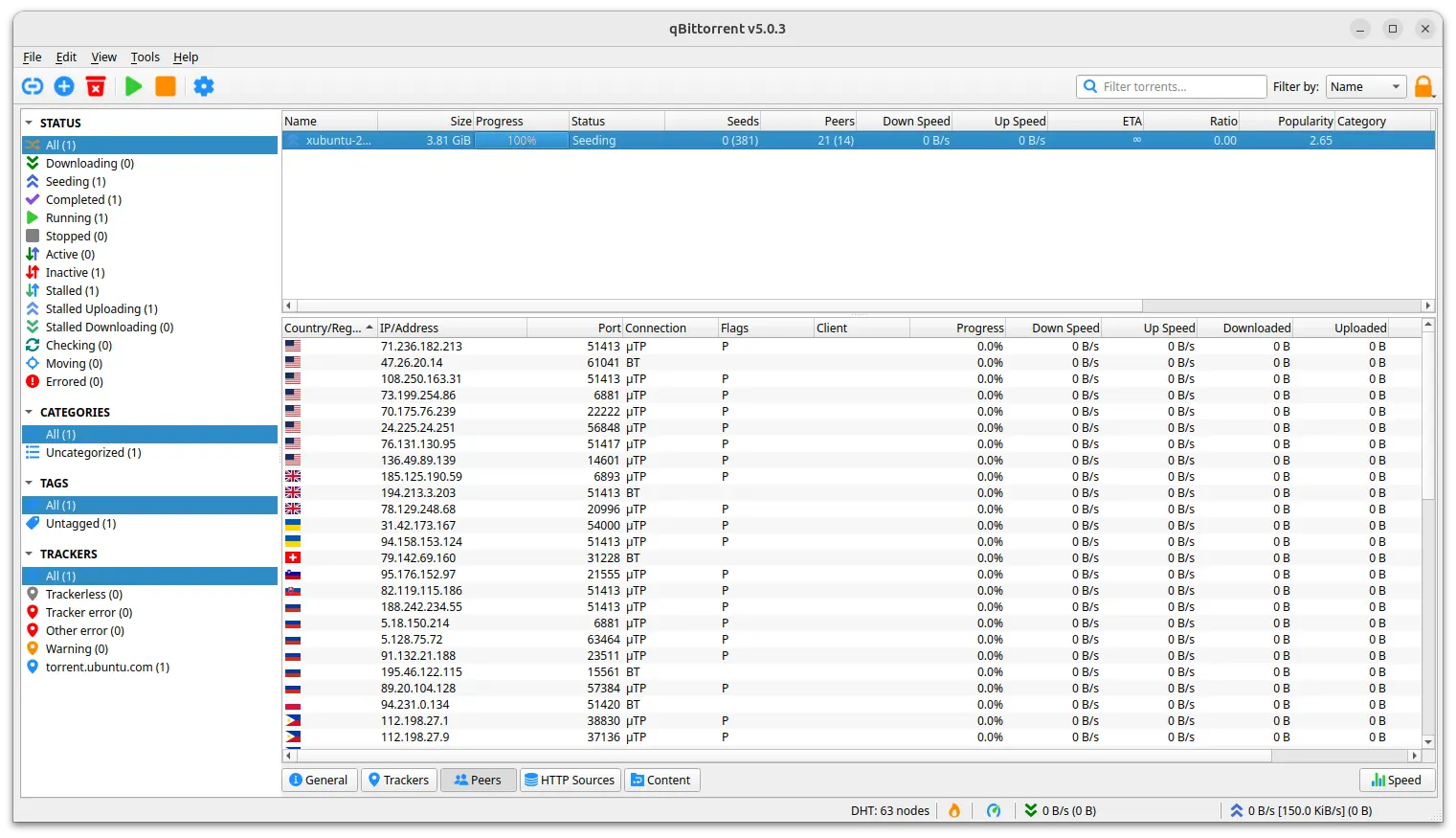Click DHT: 63 nodes status text
This screenshot has width=1456, height=838.
[x=889, y=810]
